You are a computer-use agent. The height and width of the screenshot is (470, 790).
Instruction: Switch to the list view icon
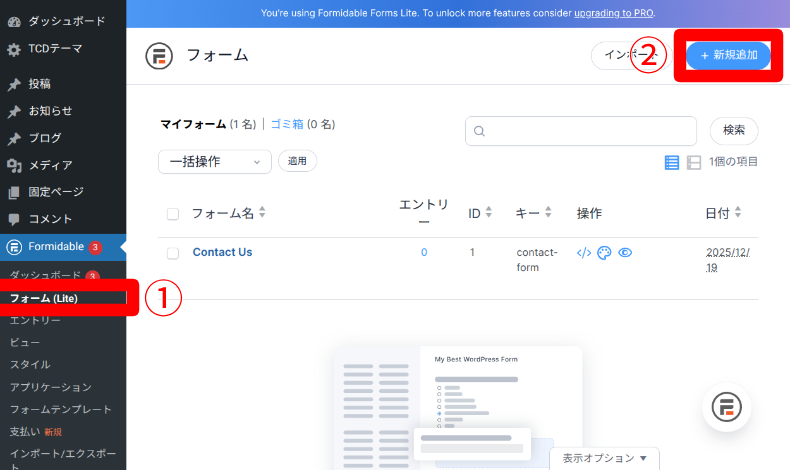[x=672, y=162]
